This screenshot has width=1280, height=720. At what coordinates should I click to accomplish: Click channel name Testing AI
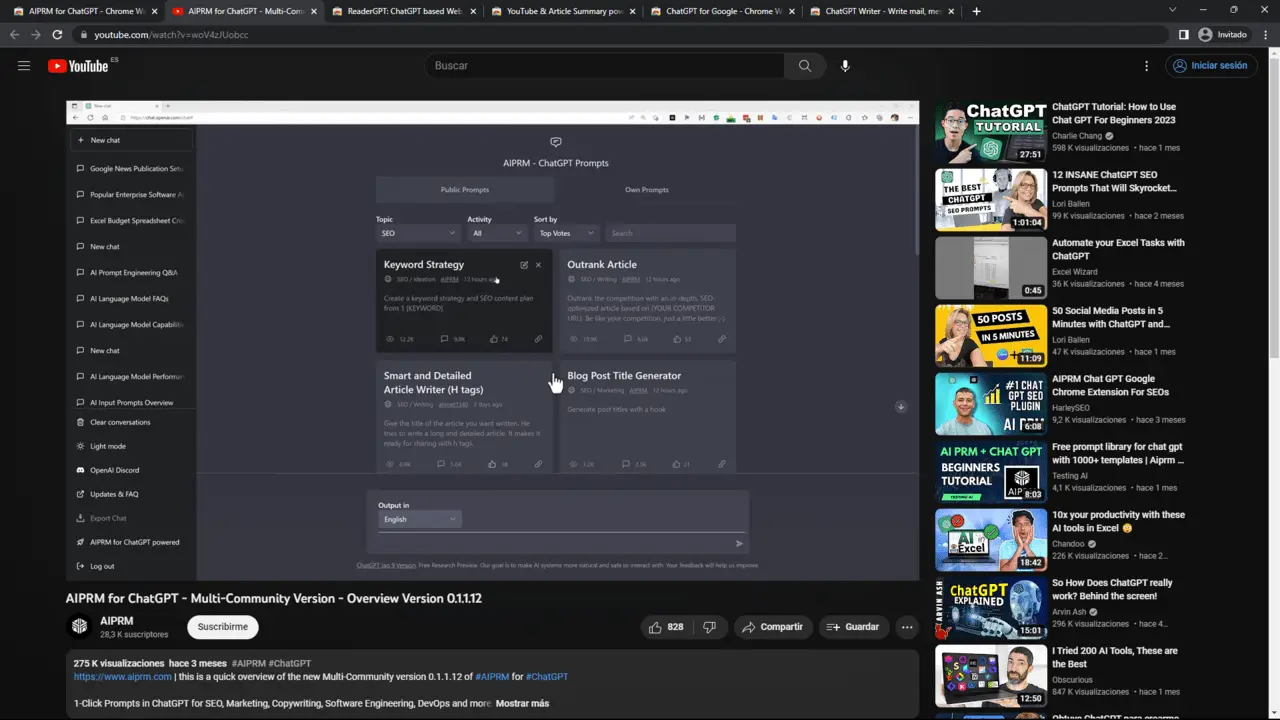click(x=1072, y=476)
